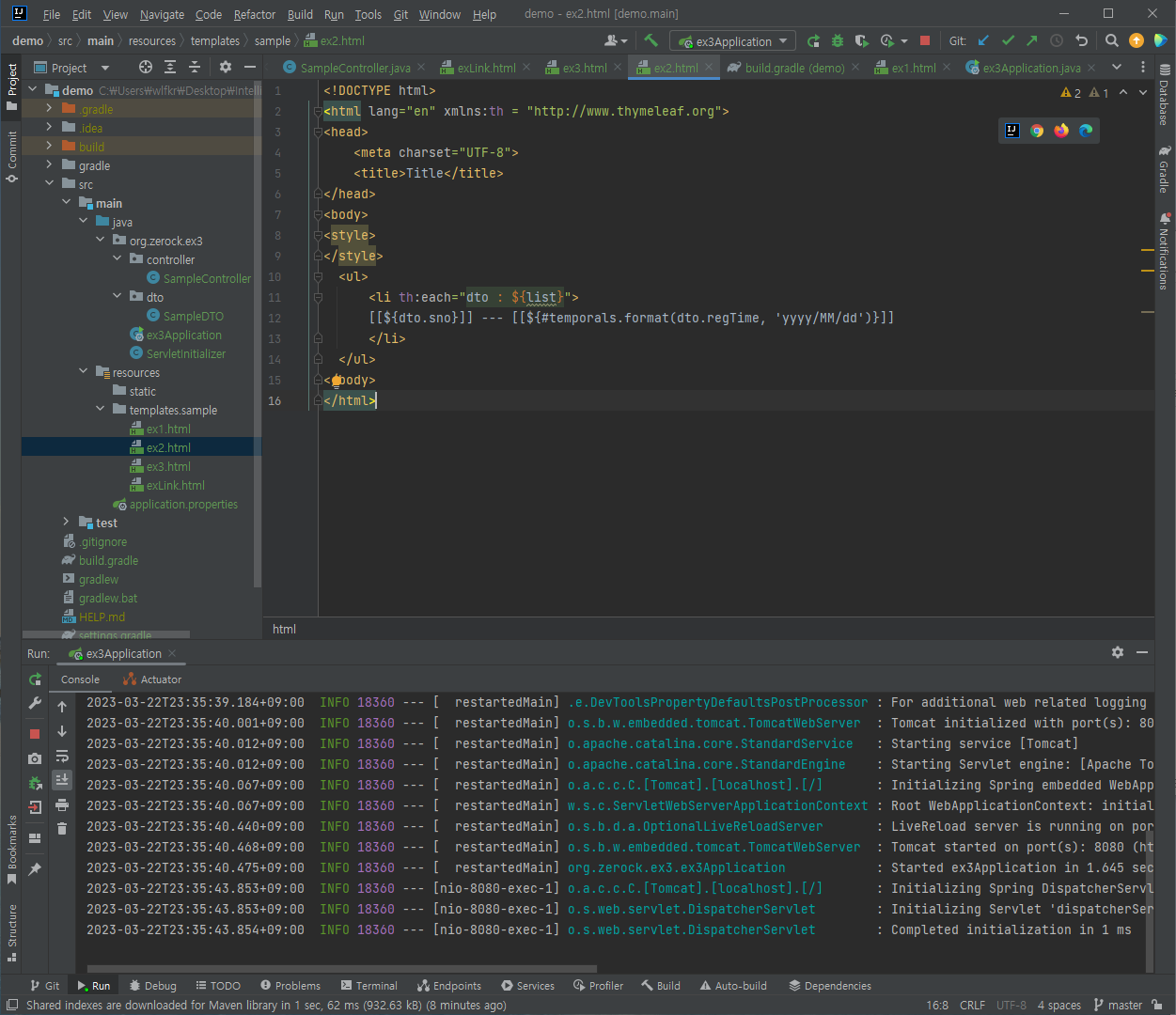Stop the running application in top toolbar
The image size is (1176, 1015).
point(925,40)
